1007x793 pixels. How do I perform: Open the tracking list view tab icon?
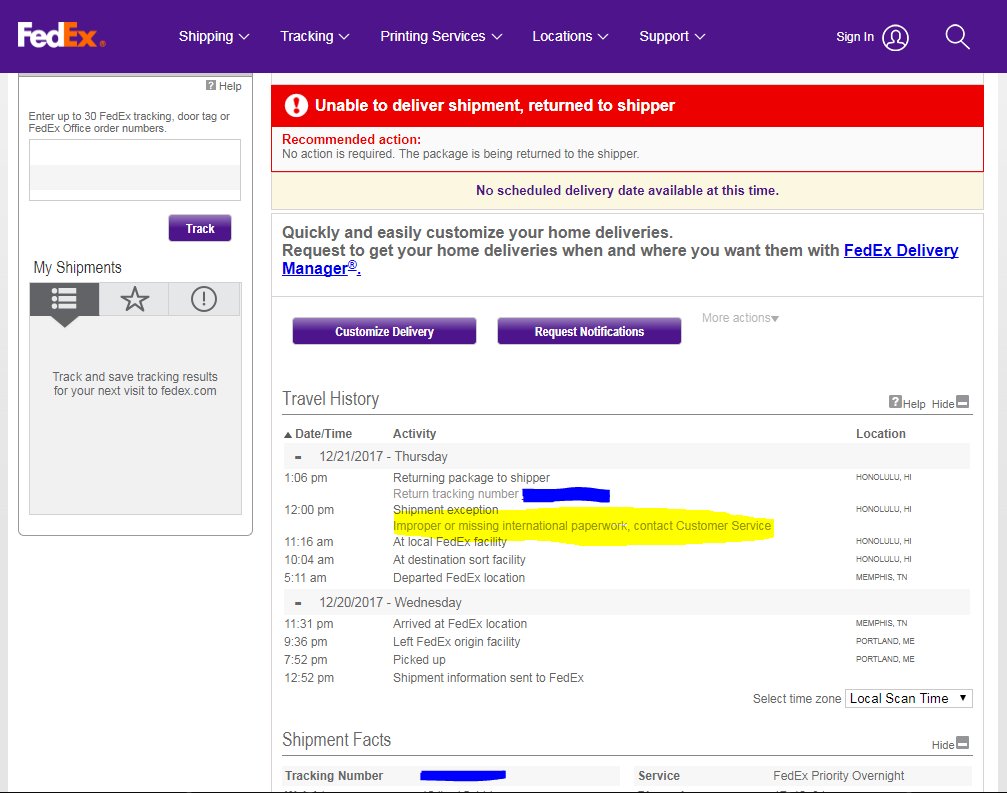pyautogui.click(x=64, y=299)
